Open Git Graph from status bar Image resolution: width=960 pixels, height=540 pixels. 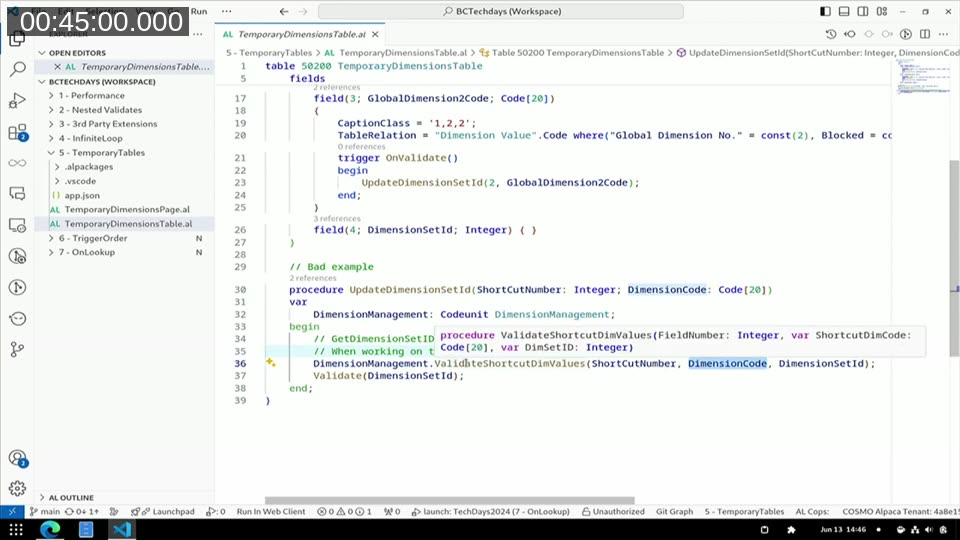coord(674,511)
